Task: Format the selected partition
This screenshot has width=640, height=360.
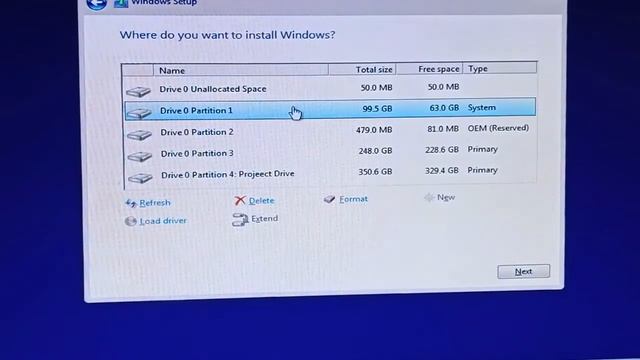Action: coord(353,199)
